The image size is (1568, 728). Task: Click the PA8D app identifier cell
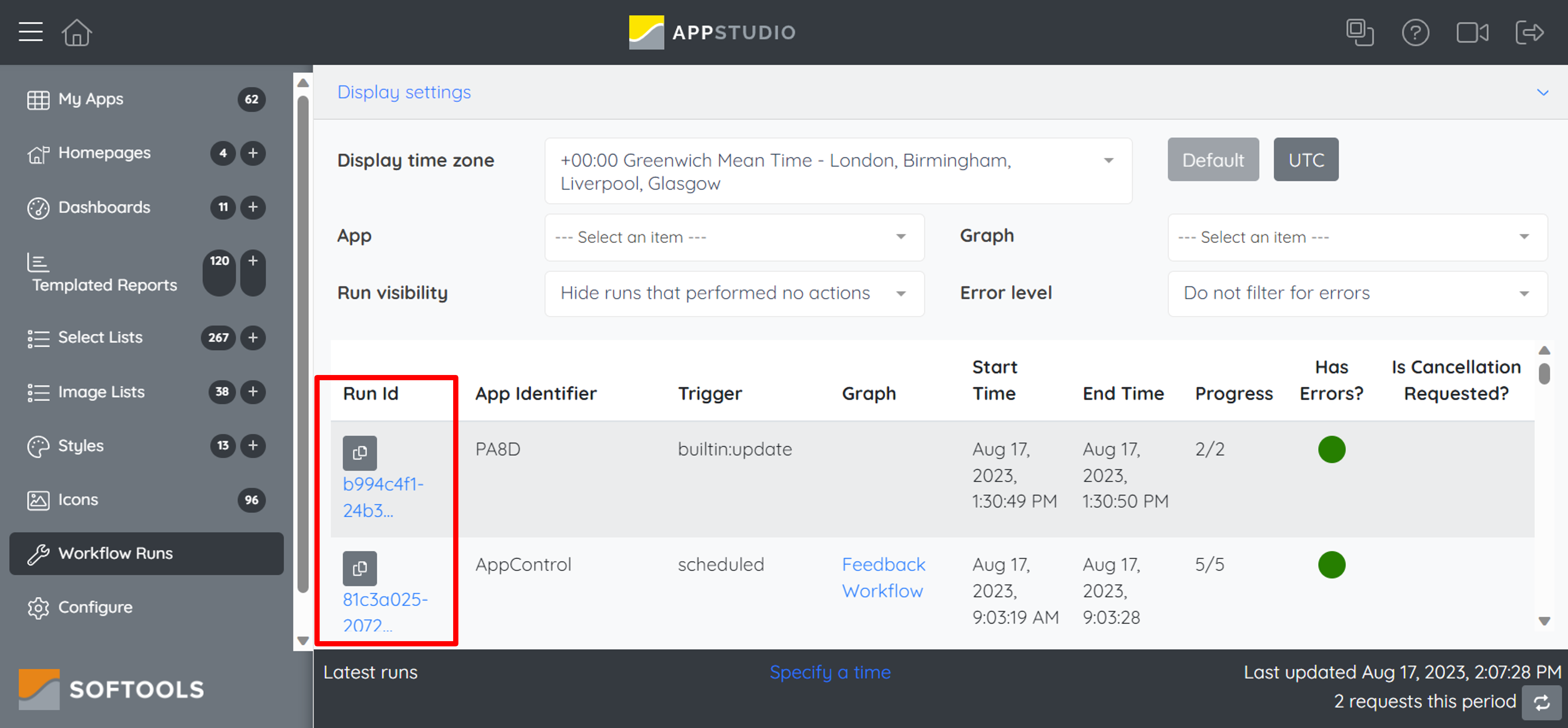coord(497,449)
